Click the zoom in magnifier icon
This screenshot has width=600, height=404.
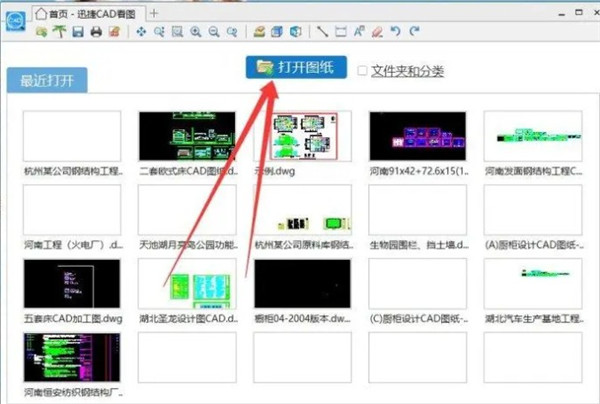pos(195,32)
